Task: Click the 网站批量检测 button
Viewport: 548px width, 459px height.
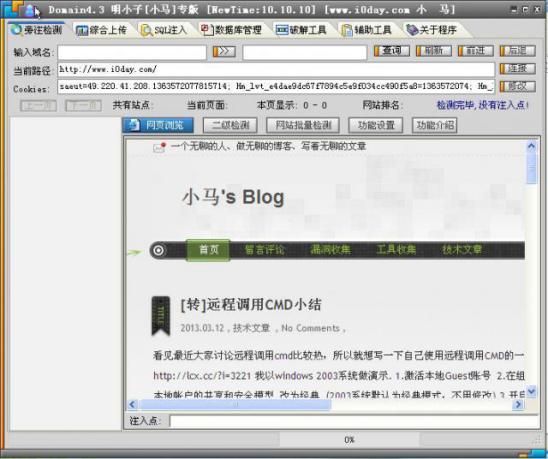Action: coord(303,125)
